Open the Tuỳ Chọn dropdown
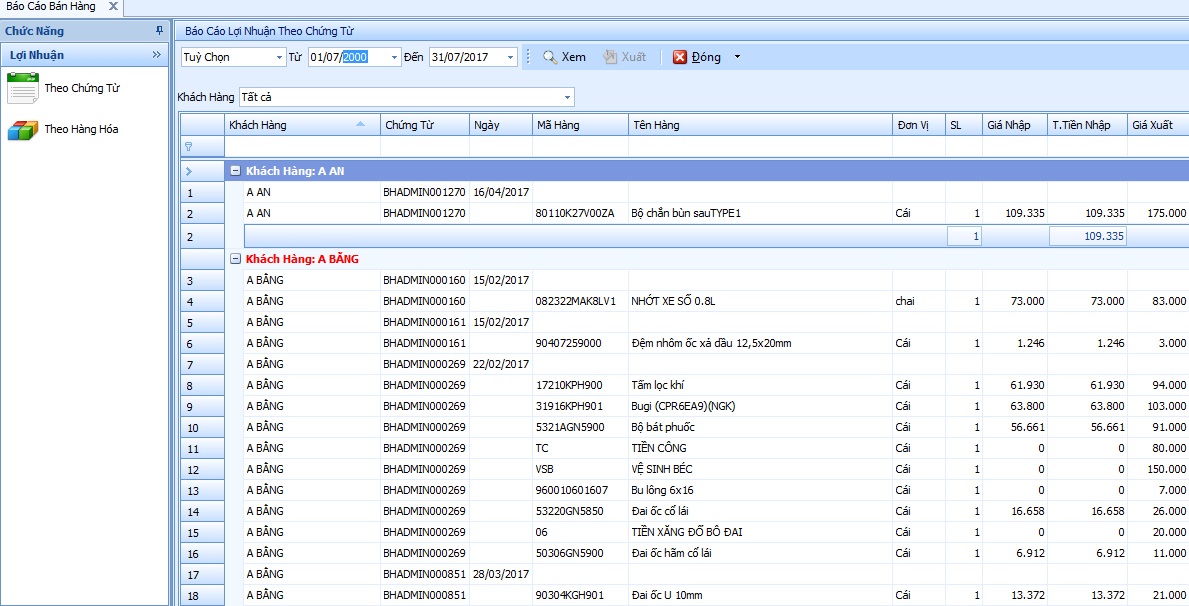This screenshot has width=1189, height=606. [x=278, y=58]
